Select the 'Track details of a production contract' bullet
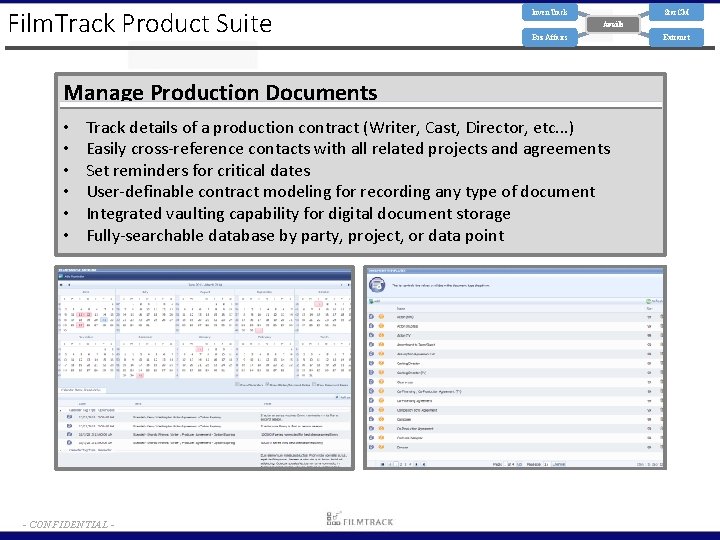 [x=330, y=128]
